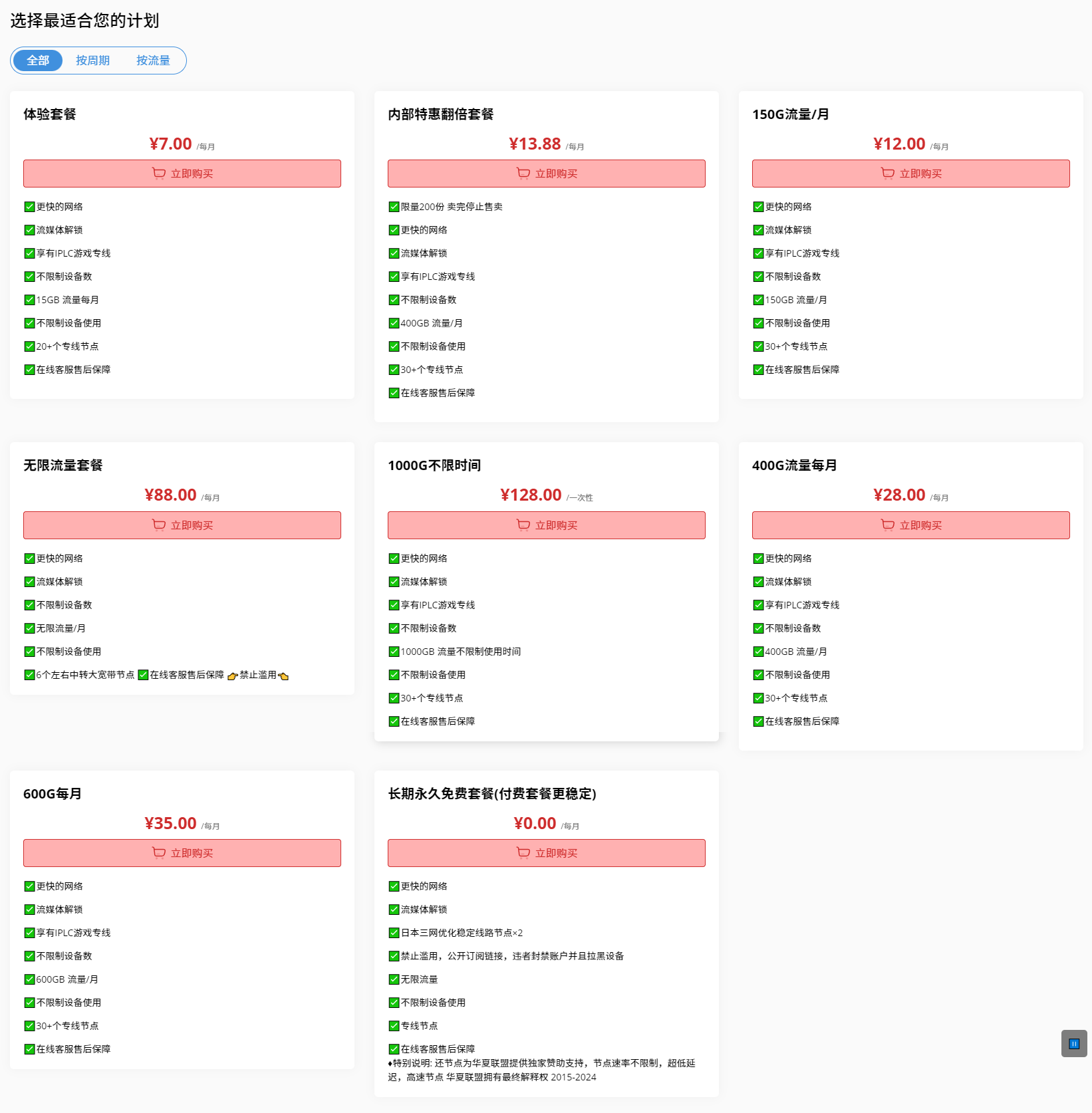
Task: Select the 按流量 filter tab
Action: coord(153,61)
